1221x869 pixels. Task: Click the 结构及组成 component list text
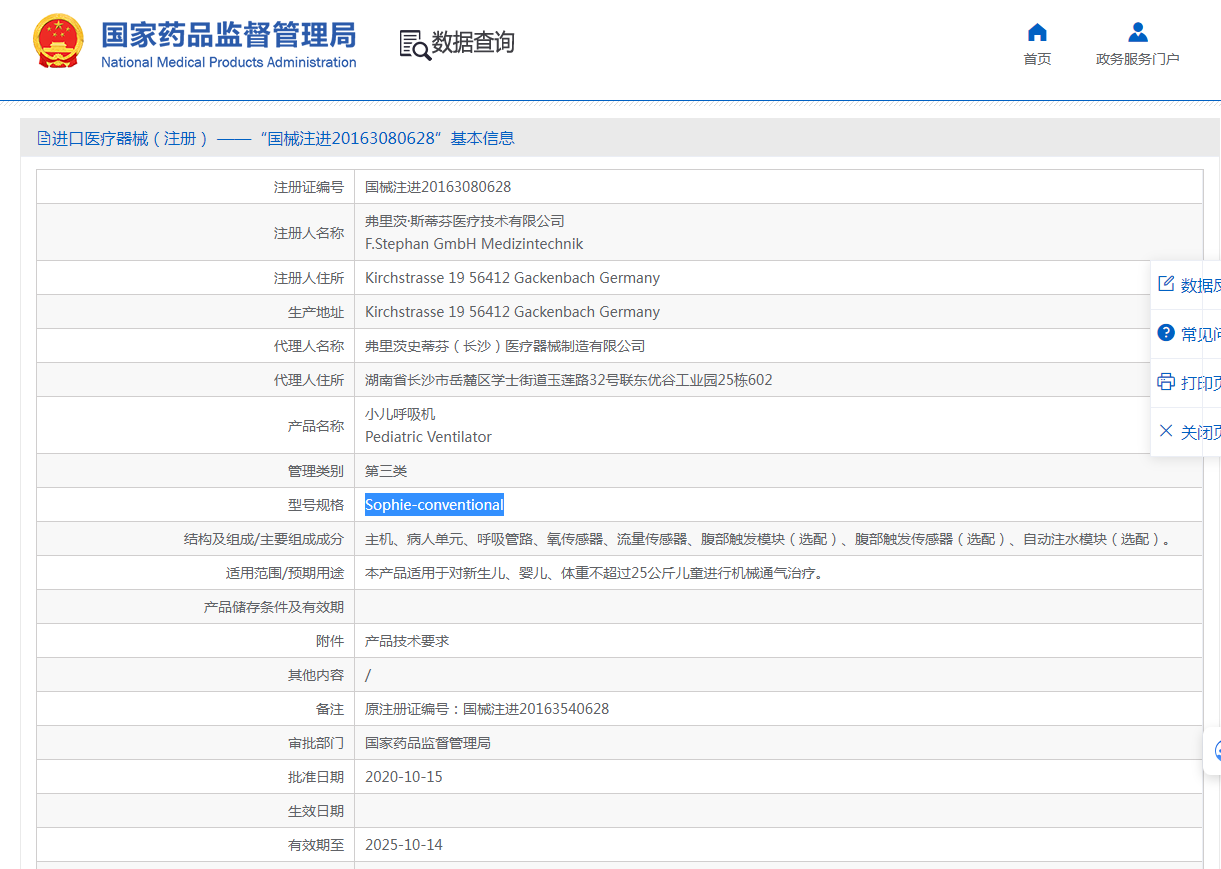(x=768, y=539)
